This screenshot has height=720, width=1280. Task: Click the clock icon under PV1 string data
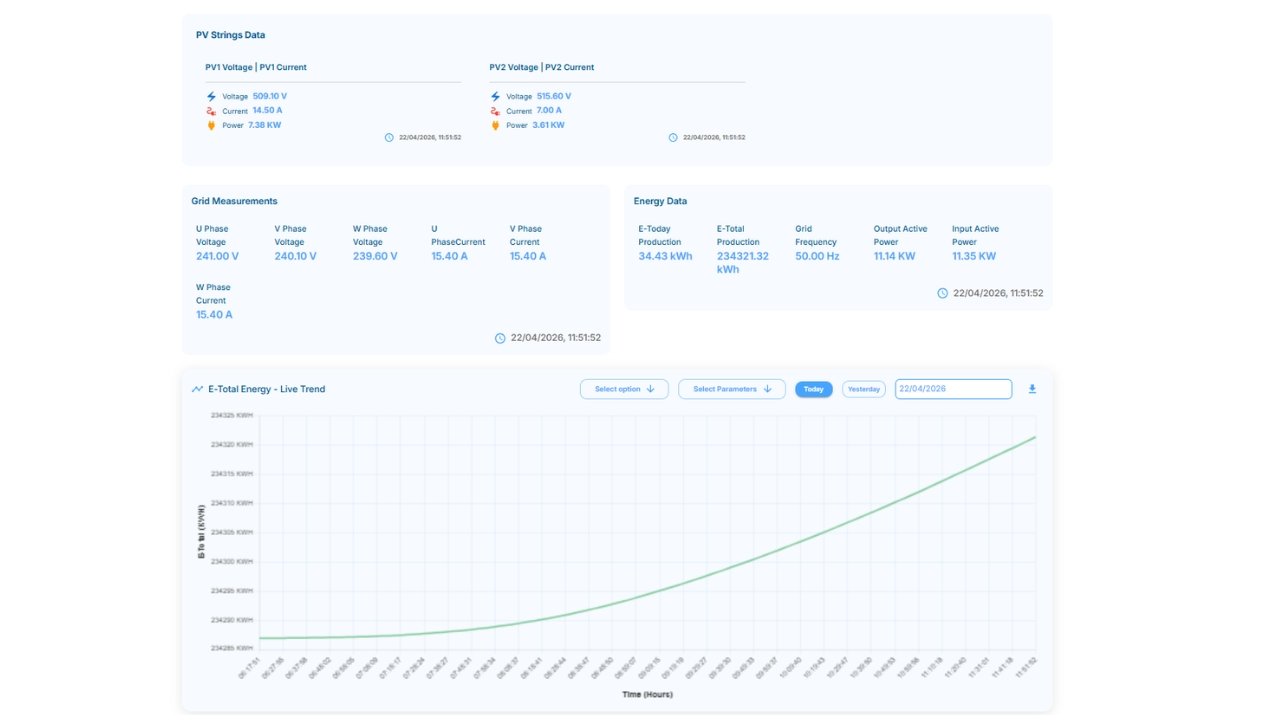(x=389, y=137)
